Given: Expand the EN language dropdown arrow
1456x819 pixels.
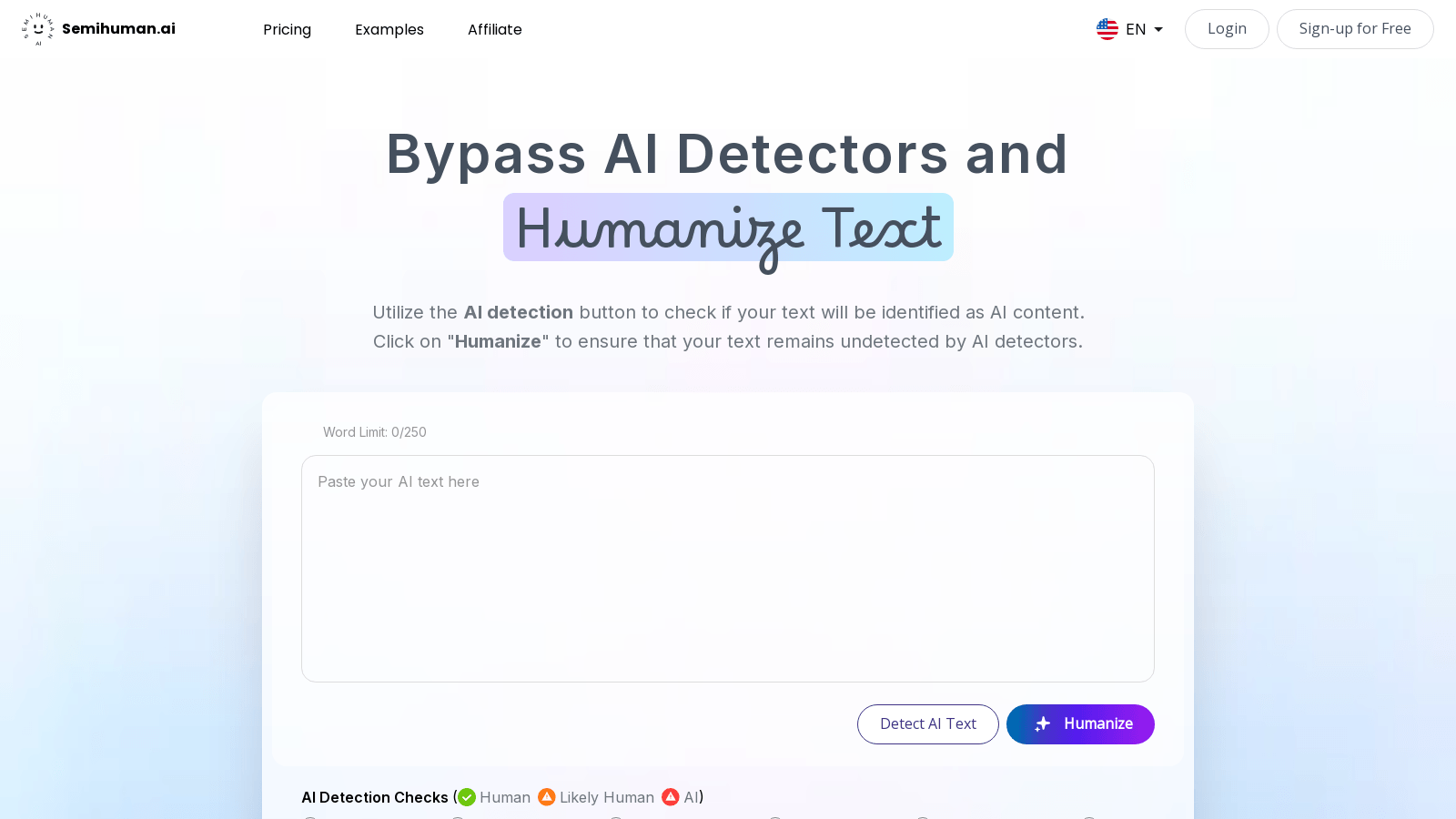Looking at the screenshot, I should [x=1158, y=29].
